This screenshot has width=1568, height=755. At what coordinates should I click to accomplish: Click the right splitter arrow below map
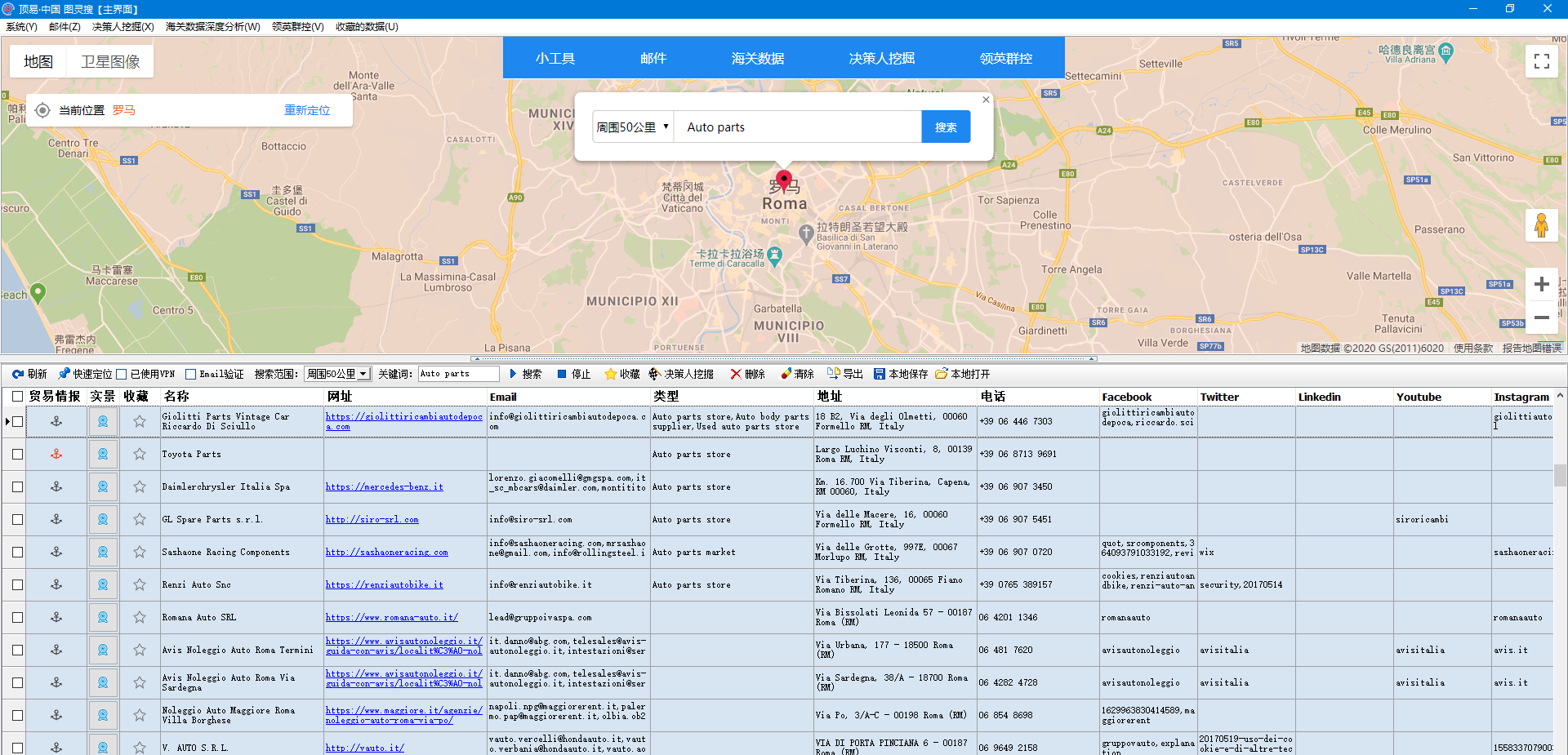tap(1092, 358)
